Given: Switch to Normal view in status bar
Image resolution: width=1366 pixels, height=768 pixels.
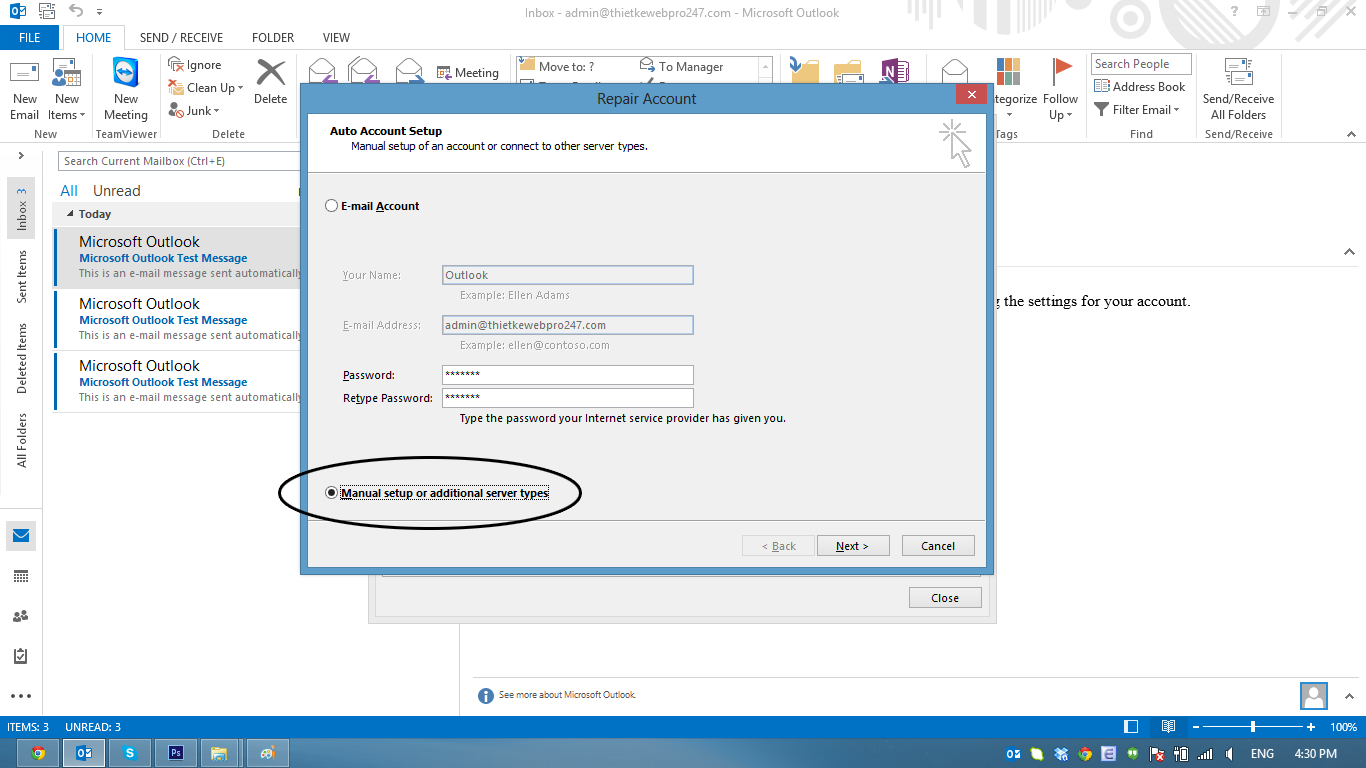Looking at the screenshot, I should click(x=1131, y=727).
